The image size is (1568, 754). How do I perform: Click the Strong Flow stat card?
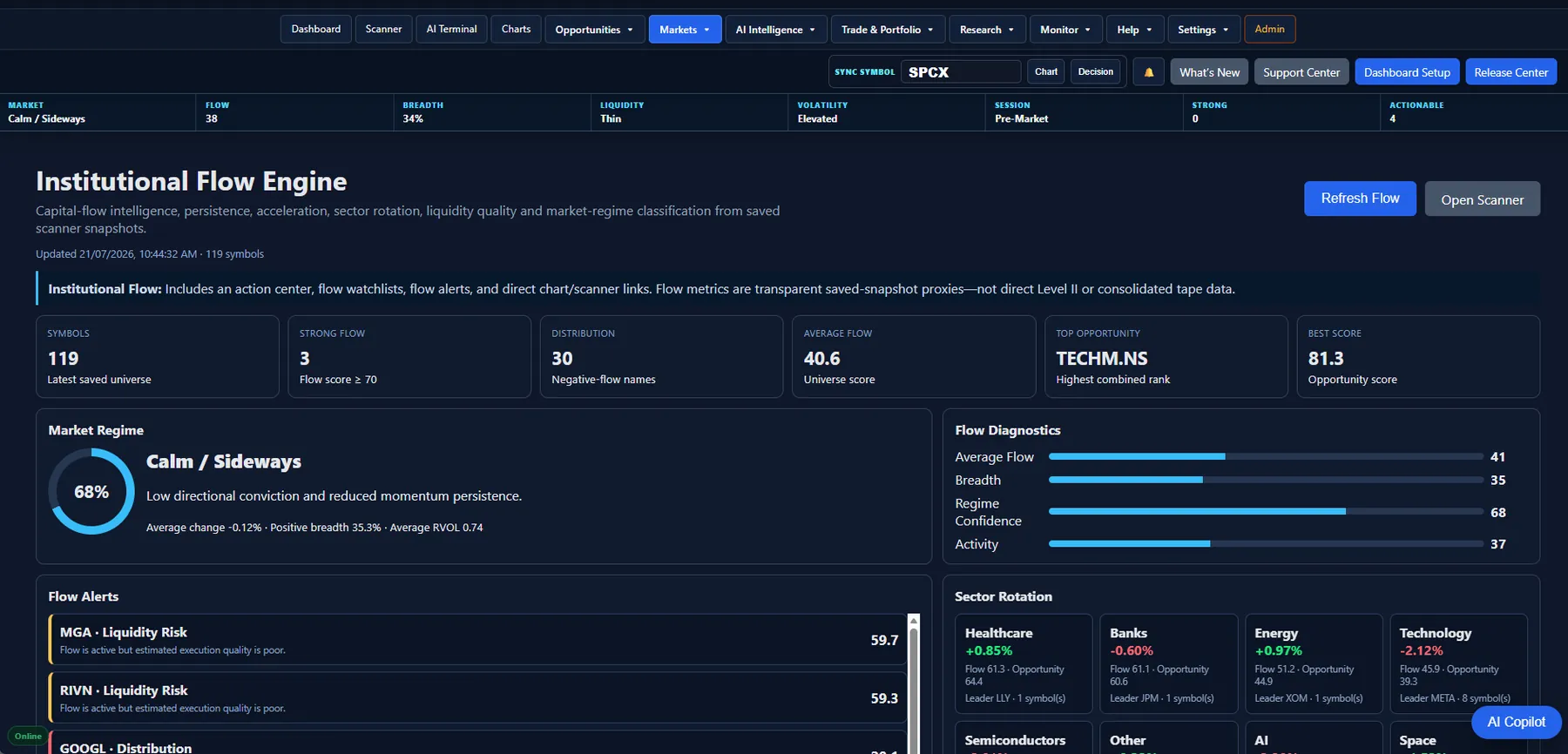(x=409, y=357)
